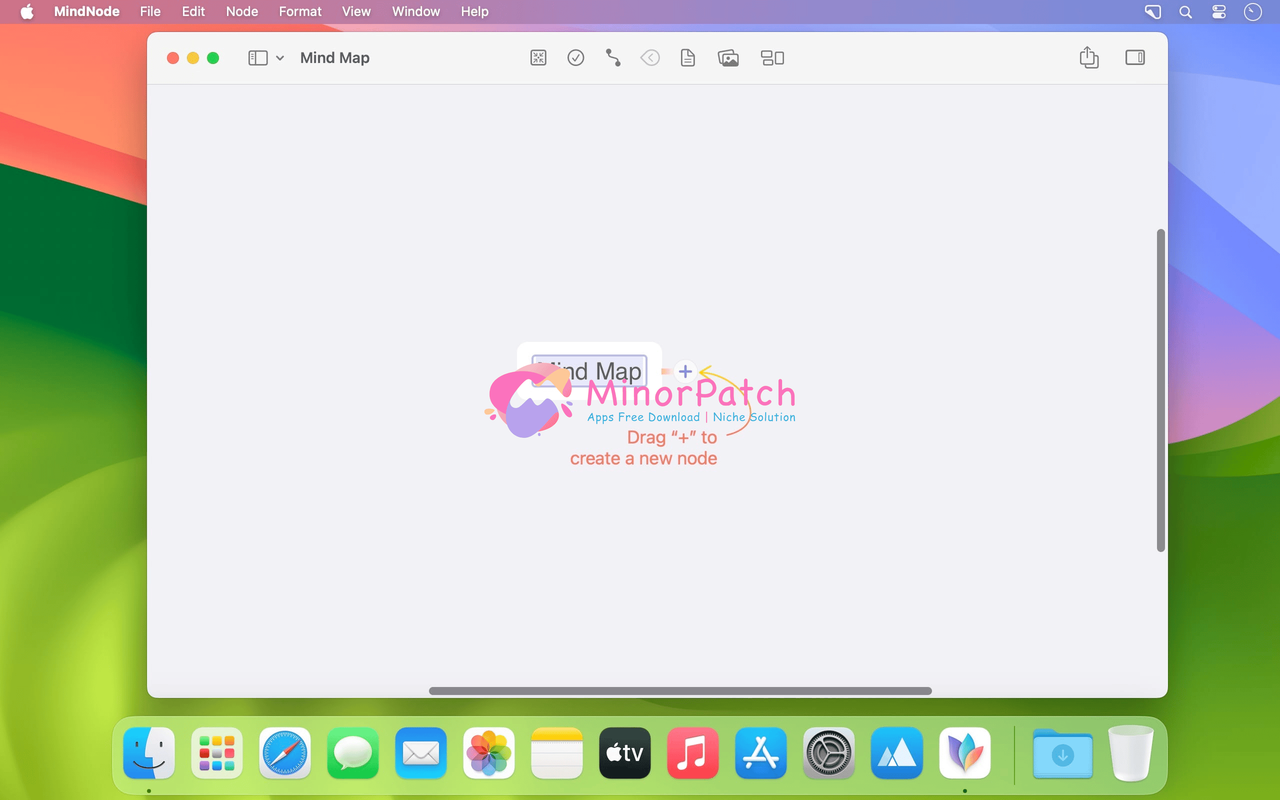Screen dimensions: 1280x800
Task: Open System Settings from the Dock
Action: [x=829, y=753]
